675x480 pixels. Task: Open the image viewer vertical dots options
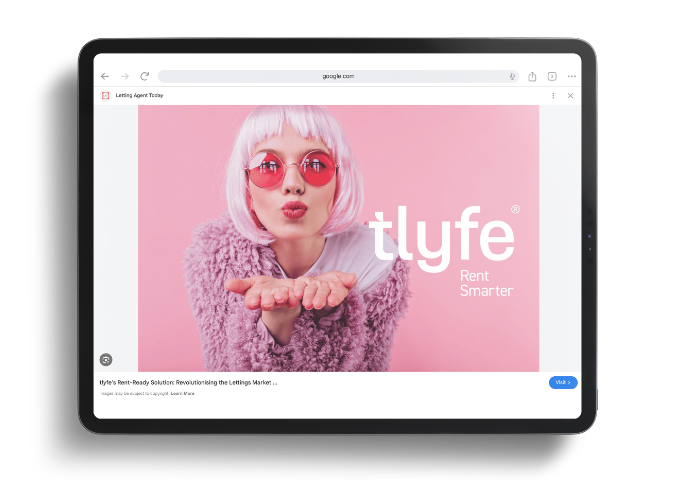553,96
